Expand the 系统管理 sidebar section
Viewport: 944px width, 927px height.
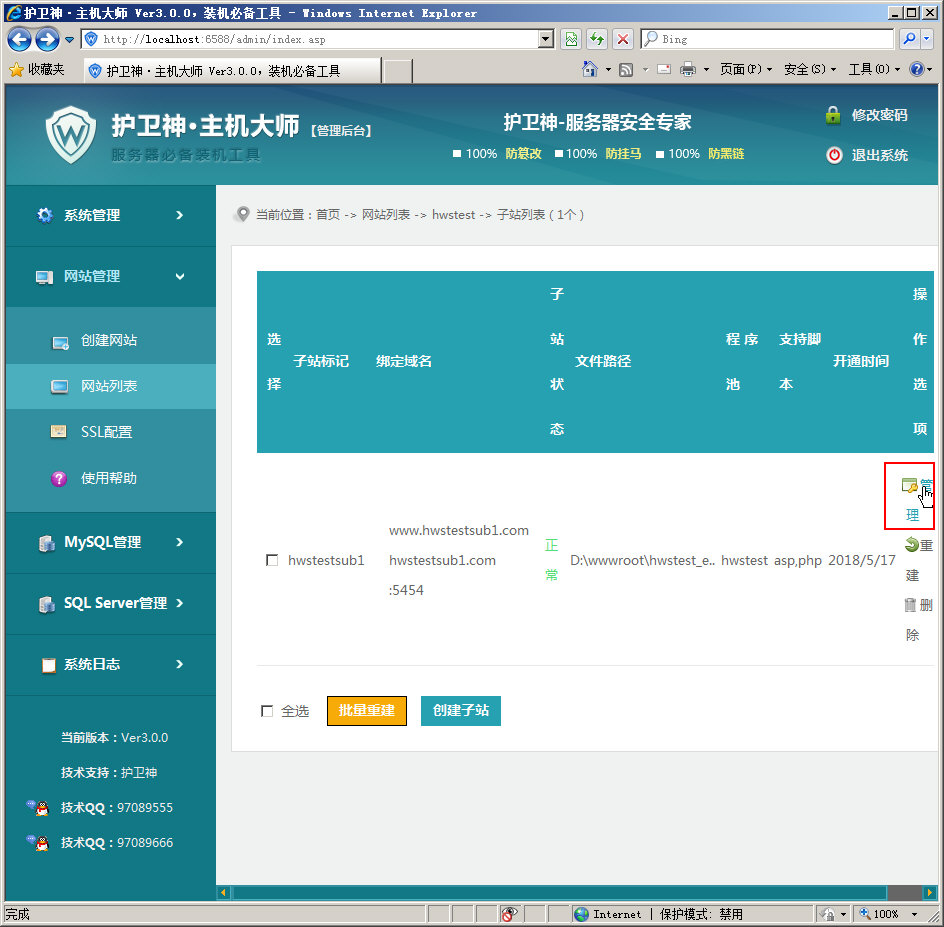110,215
